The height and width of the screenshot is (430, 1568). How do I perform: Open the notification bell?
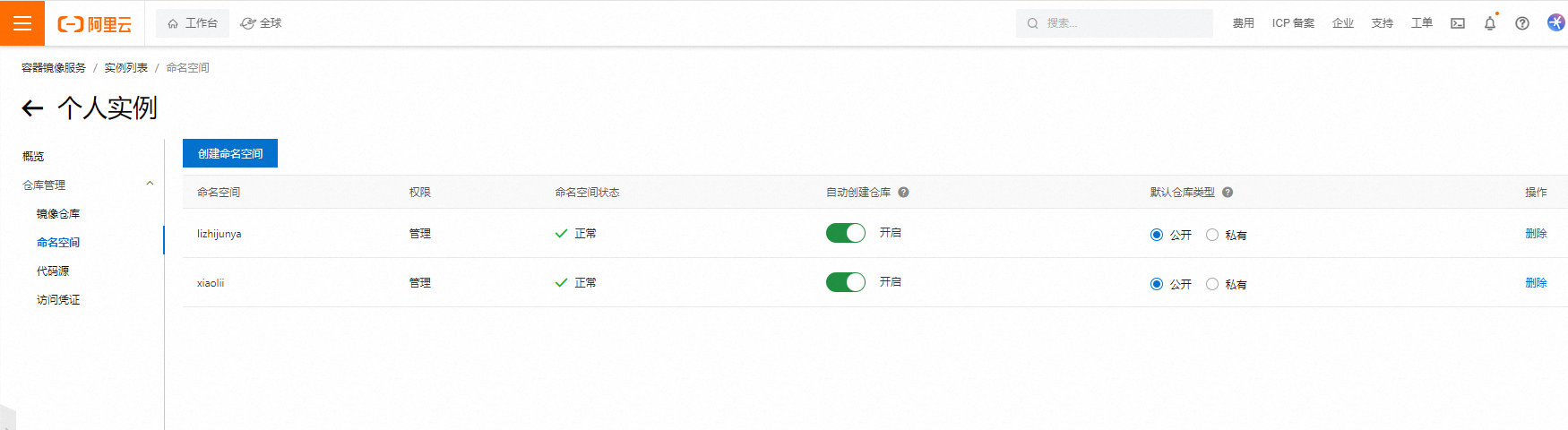click(x=1490, y=23)
